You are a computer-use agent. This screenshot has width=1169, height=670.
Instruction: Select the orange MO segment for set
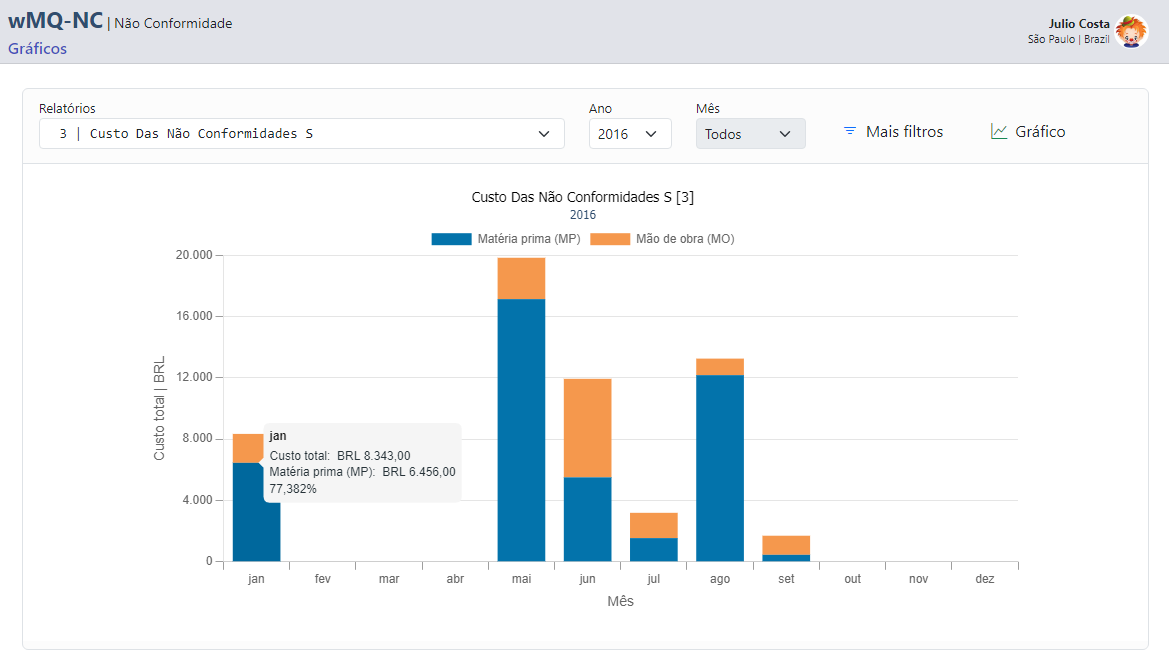tap(786, 545)
